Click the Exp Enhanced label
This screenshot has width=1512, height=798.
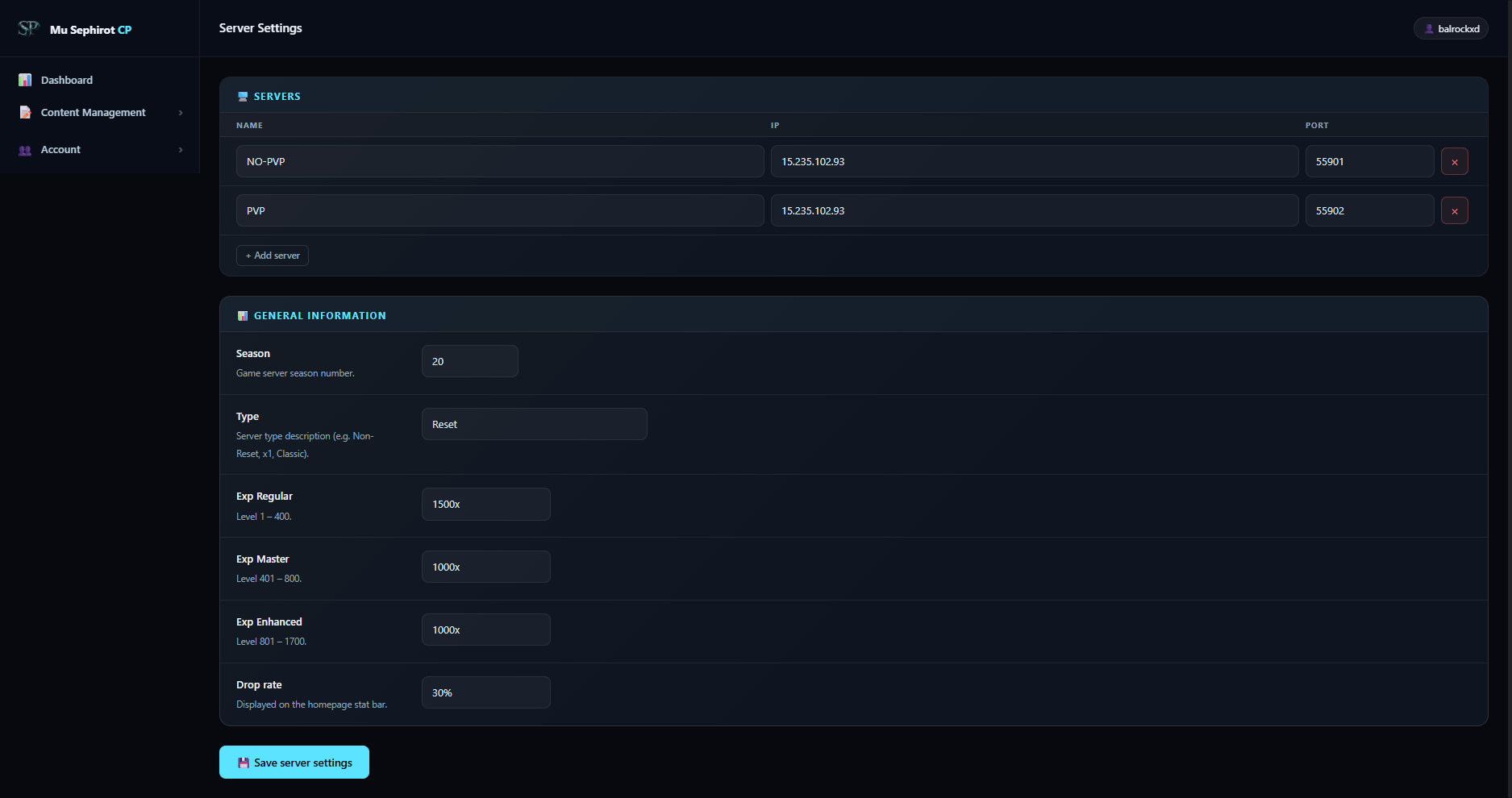[269, 622]
